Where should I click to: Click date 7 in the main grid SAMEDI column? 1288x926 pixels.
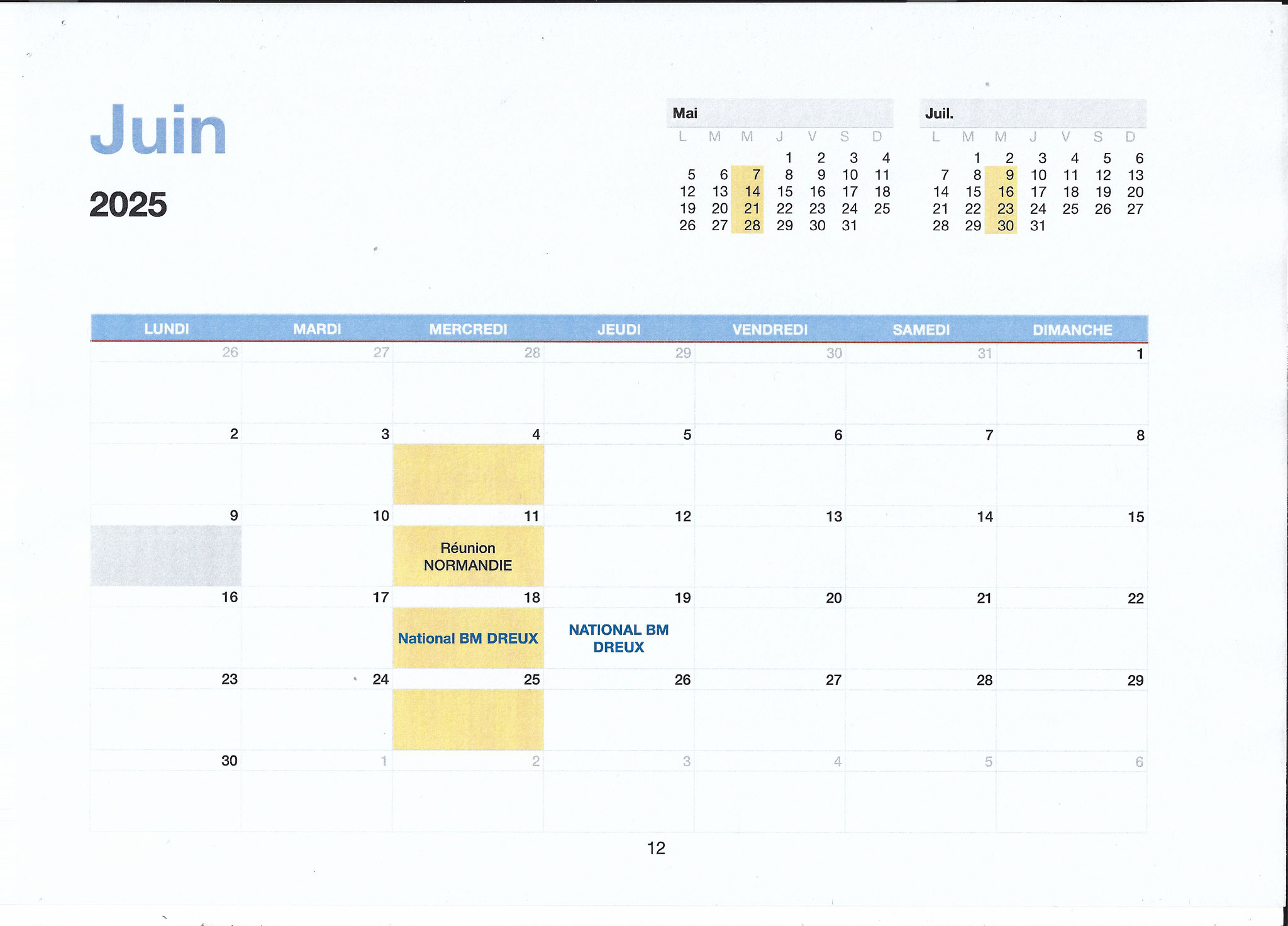click(x=989, y=435)
